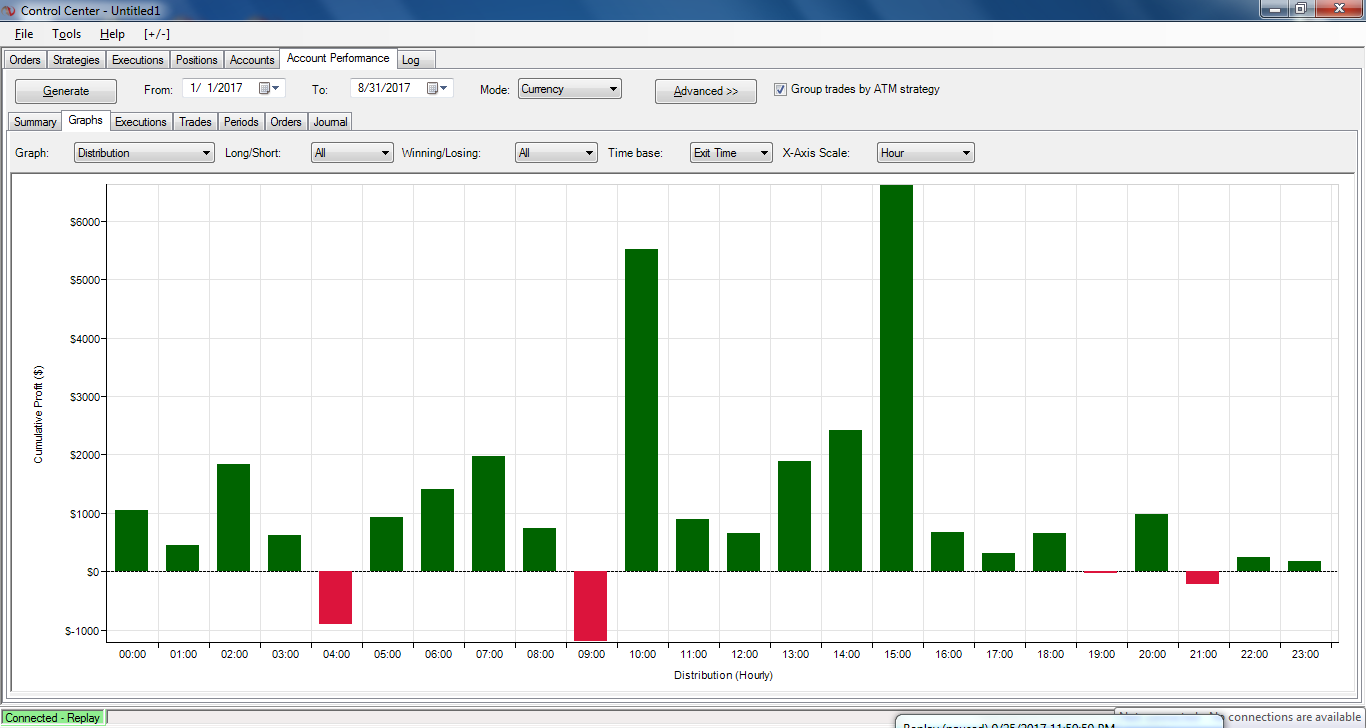The height and width of the screenshot is (728, 1366).
Task: Click the "$6000" y-axis label
Action: click(x=84, y=222)
